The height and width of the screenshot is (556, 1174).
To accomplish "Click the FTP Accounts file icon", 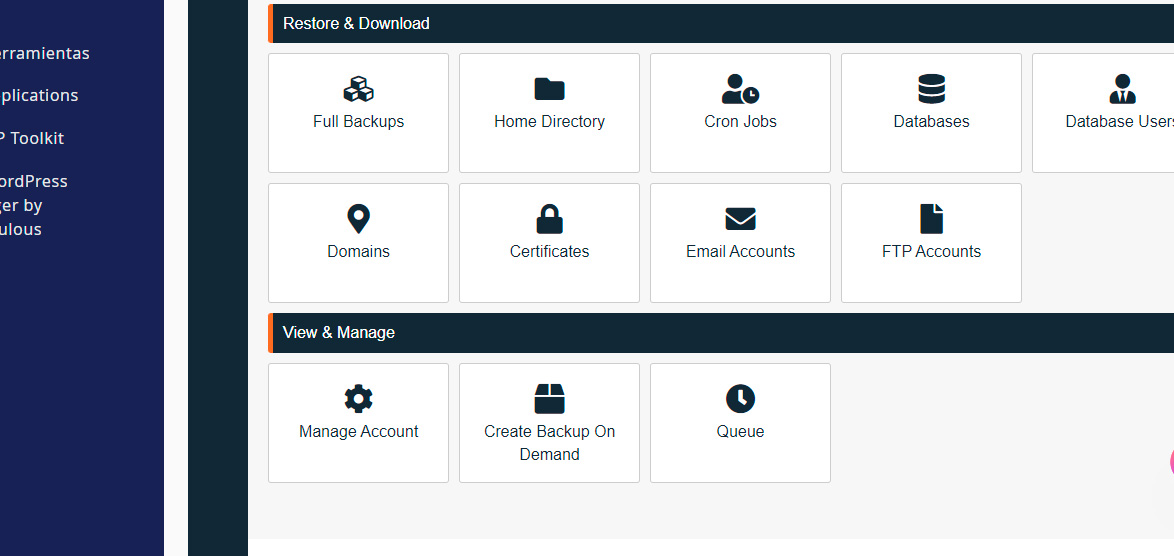I will click(x=931, y=219).
